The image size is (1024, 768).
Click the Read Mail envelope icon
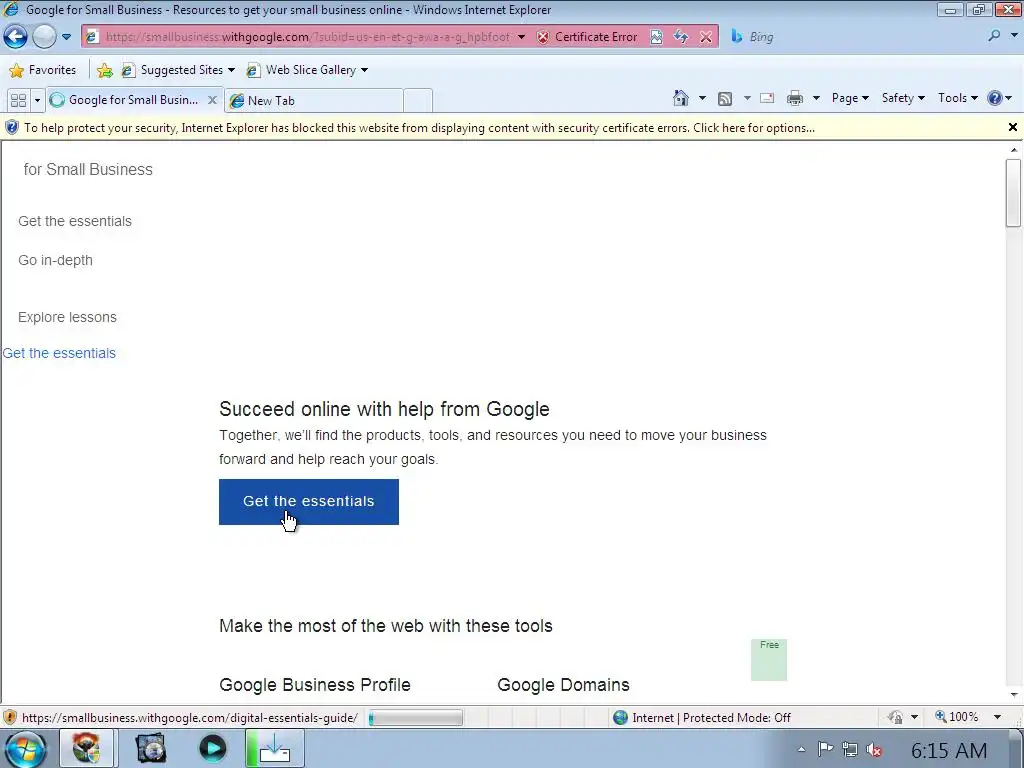coord(767,98)
